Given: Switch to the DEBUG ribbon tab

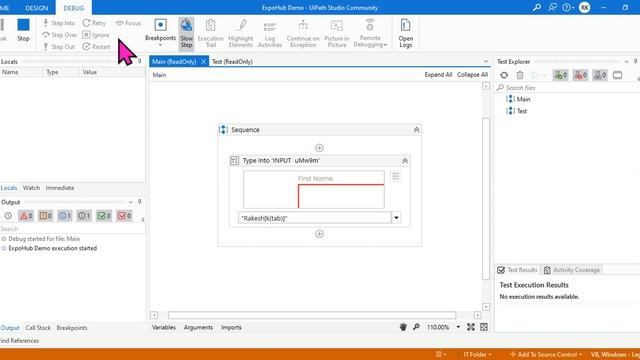Looking at the screenshot, I should point(74,8).
